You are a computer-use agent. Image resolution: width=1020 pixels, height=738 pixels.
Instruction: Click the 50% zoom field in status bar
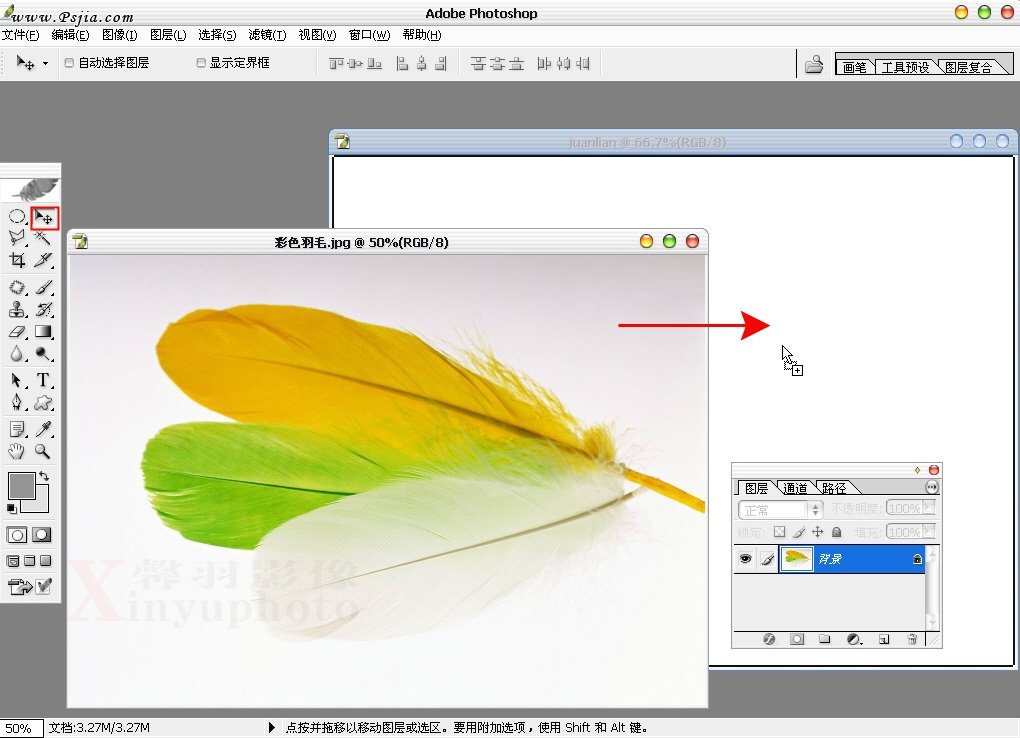[x=21, y=728]
